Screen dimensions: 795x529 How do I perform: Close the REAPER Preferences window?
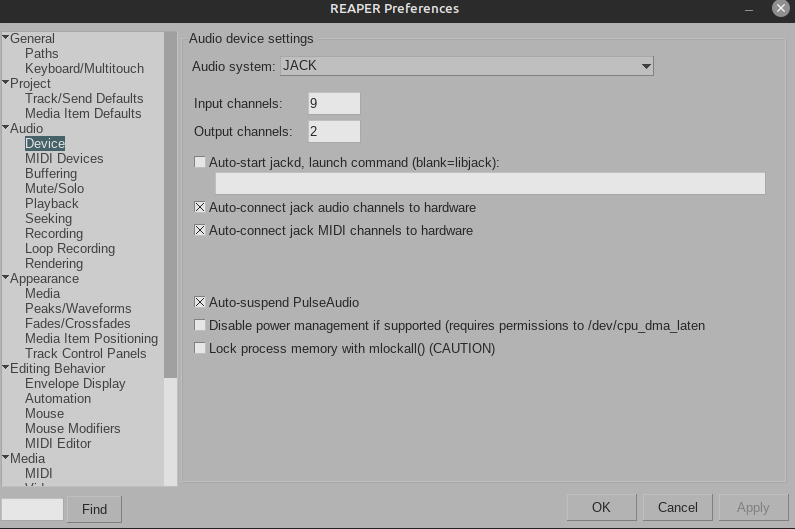(781, 9)
